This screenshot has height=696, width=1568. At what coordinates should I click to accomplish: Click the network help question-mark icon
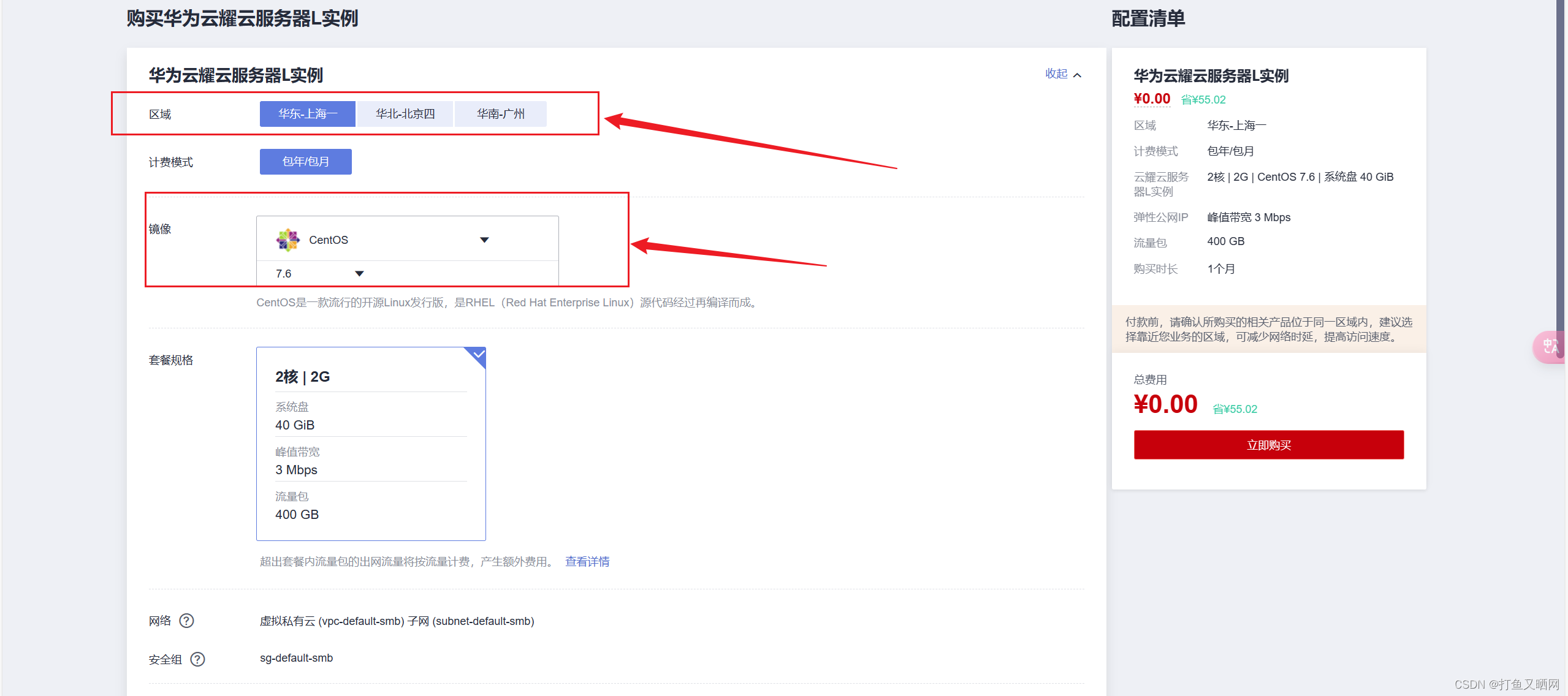tap(186, 621)
